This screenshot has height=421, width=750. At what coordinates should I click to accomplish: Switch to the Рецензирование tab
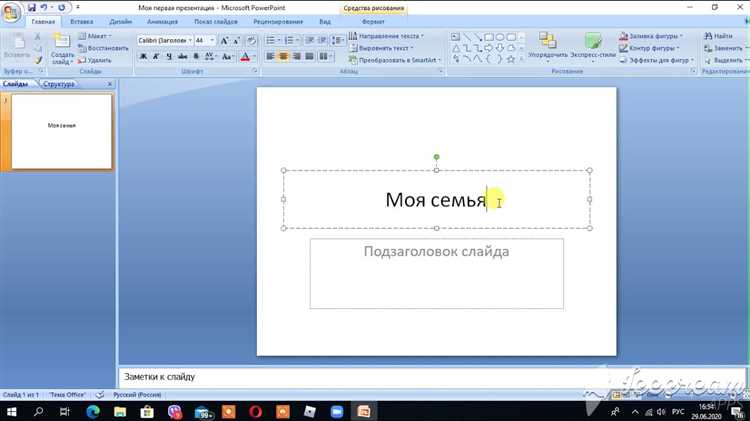278,22
